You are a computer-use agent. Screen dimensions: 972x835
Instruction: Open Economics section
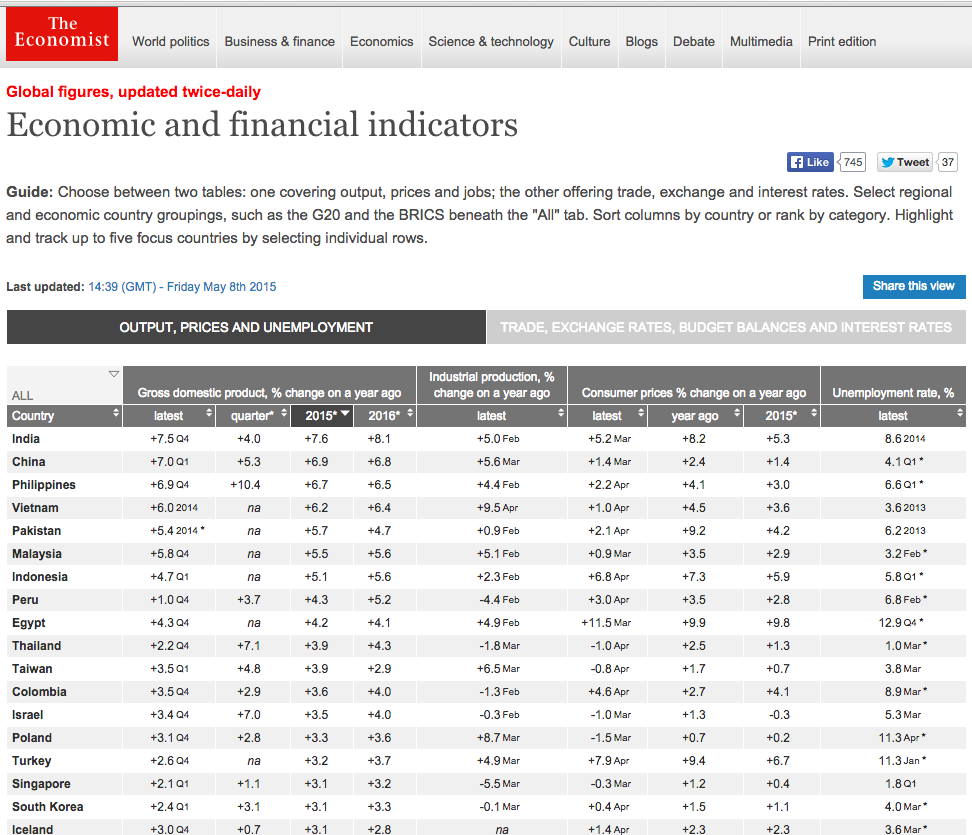(381, 42)
